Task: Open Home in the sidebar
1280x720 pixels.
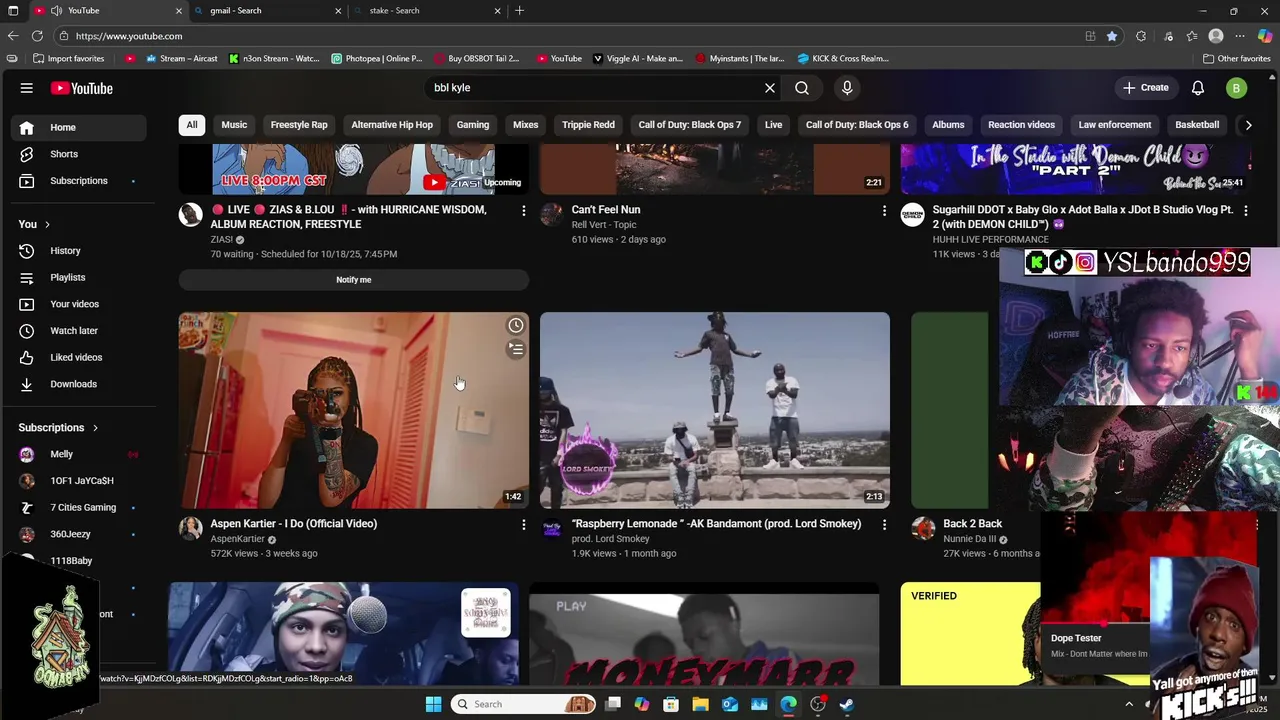Action: point(79,127)
